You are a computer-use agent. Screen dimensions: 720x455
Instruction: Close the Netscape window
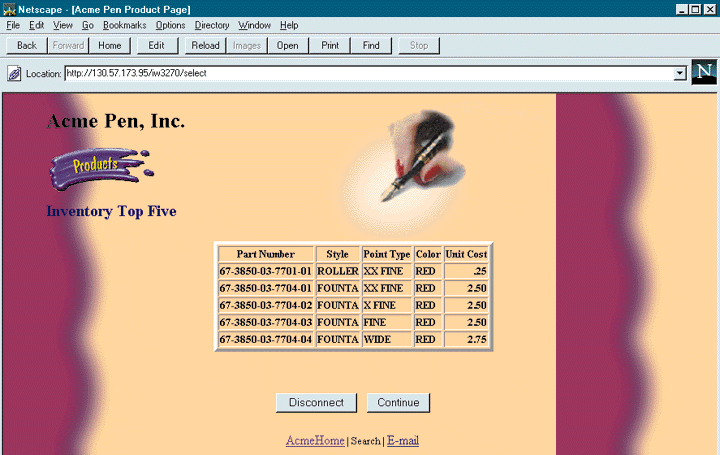coord(710,9)
